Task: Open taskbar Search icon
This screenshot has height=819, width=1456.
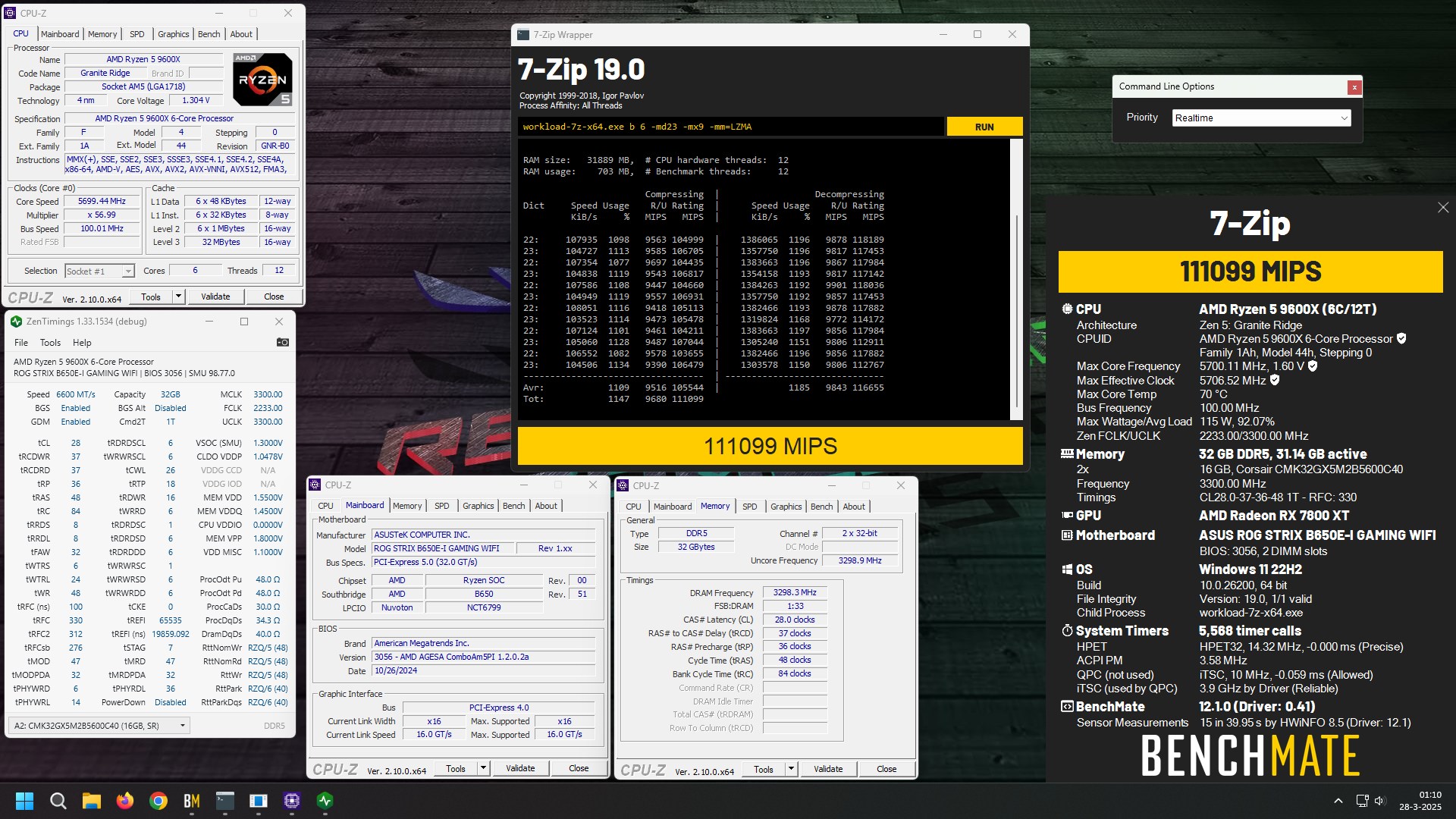Action: coord(58,801)
